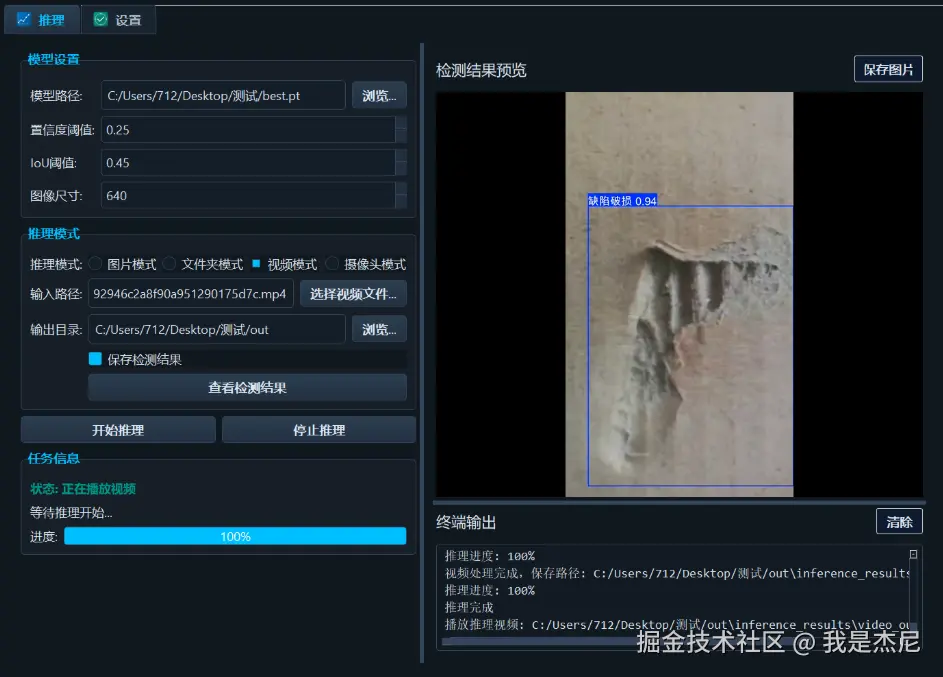Viewport: 943px width, 677px height.
Task: Click 保存图片 to save the image
Action: click(x=887, y=69)
